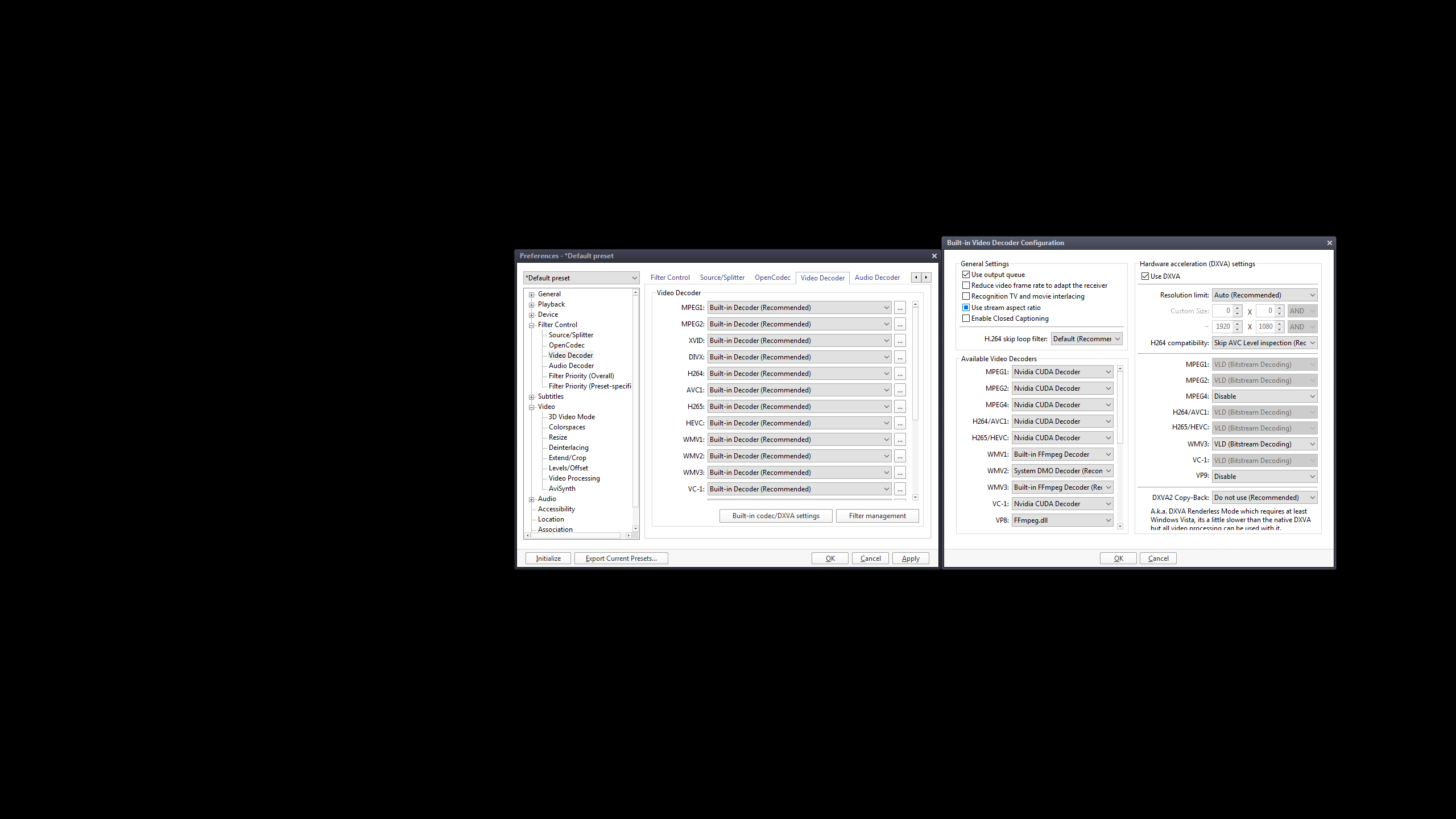Open DIVX decoder settings ellipsis button
Image resolution: width=1456 pixels, height=819 pixels.
(900, 357)
